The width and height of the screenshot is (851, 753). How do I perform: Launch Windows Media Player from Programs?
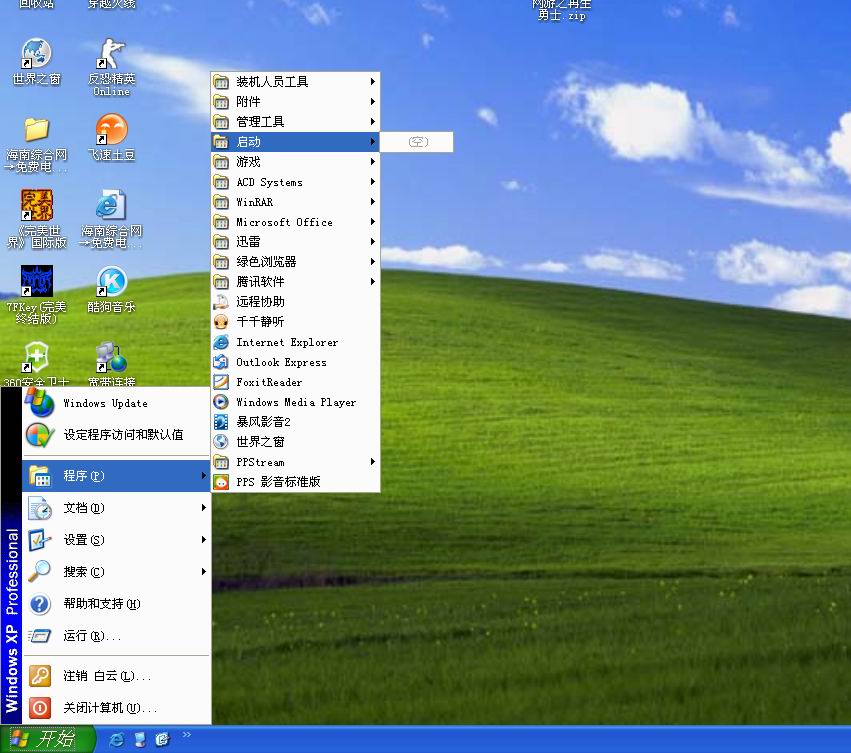pos(295,402)
